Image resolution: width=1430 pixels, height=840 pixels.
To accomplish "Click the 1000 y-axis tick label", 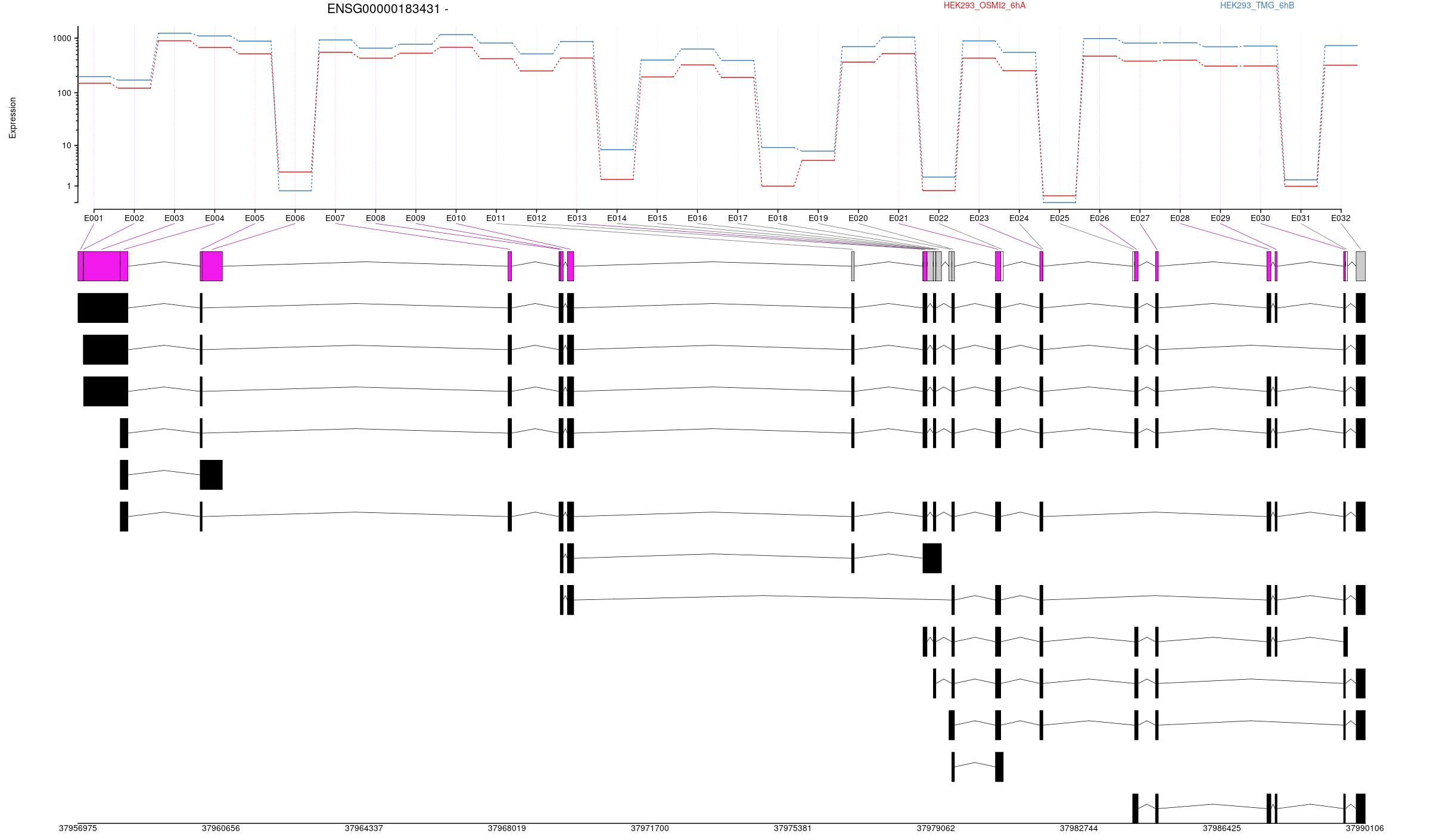I will [x=61, y=38].
